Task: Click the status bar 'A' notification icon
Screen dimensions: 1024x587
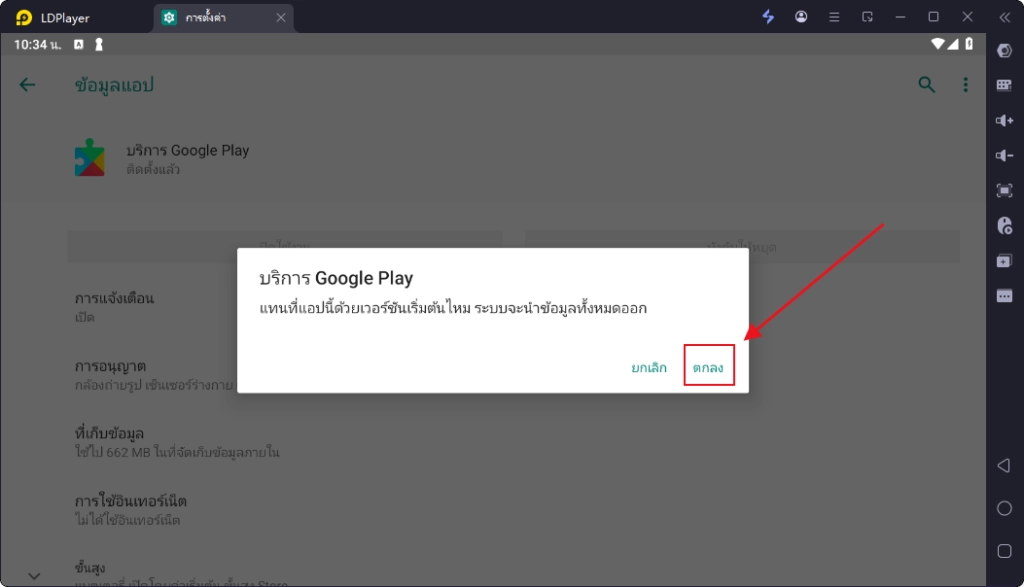Action: (x=78, y=44)
